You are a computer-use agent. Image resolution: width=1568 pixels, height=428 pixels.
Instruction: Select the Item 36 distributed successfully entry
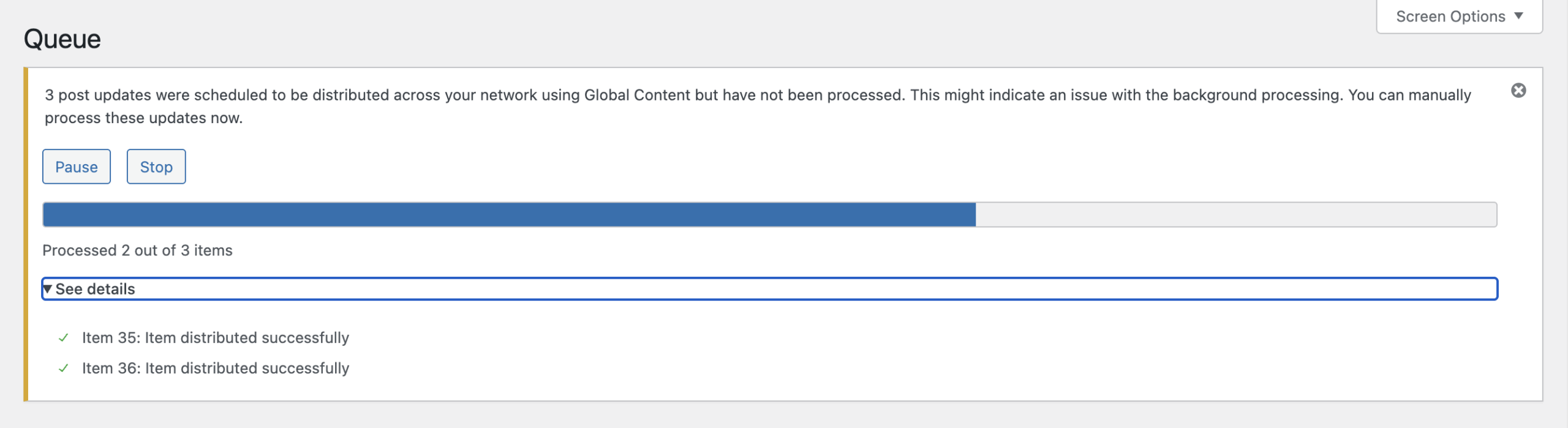[216, 368]
